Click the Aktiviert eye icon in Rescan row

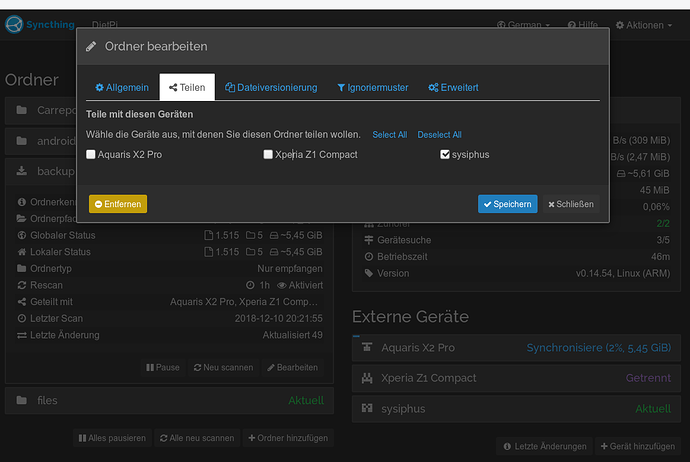[x=282, y=286]
